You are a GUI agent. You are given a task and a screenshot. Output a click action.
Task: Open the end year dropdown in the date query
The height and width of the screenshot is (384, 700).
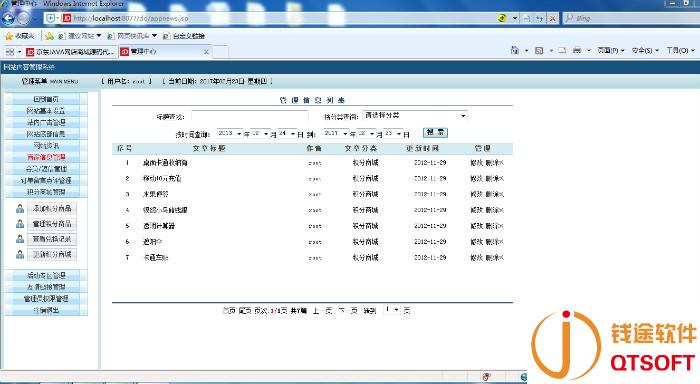[x=336, y=134]
